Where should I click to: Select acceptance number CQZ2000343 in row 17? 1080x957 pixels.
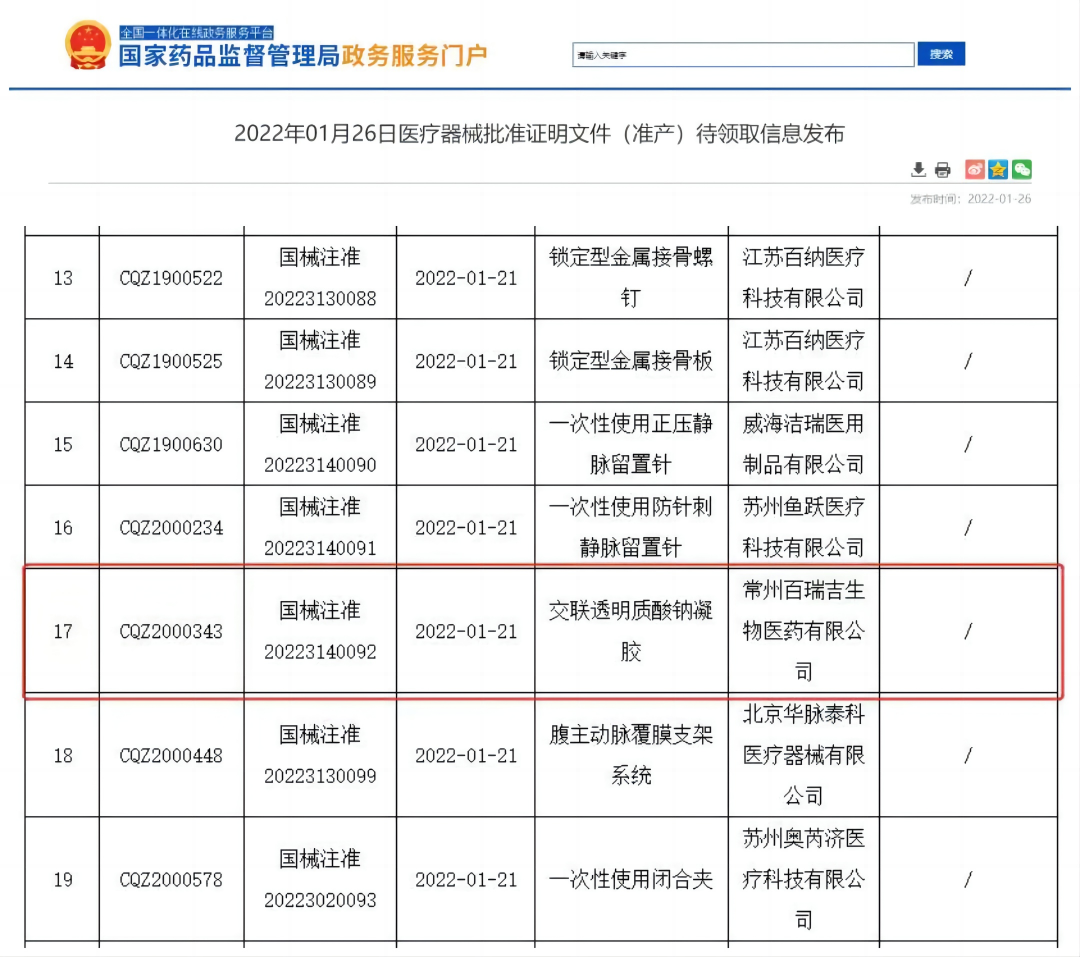coord(171,632)
